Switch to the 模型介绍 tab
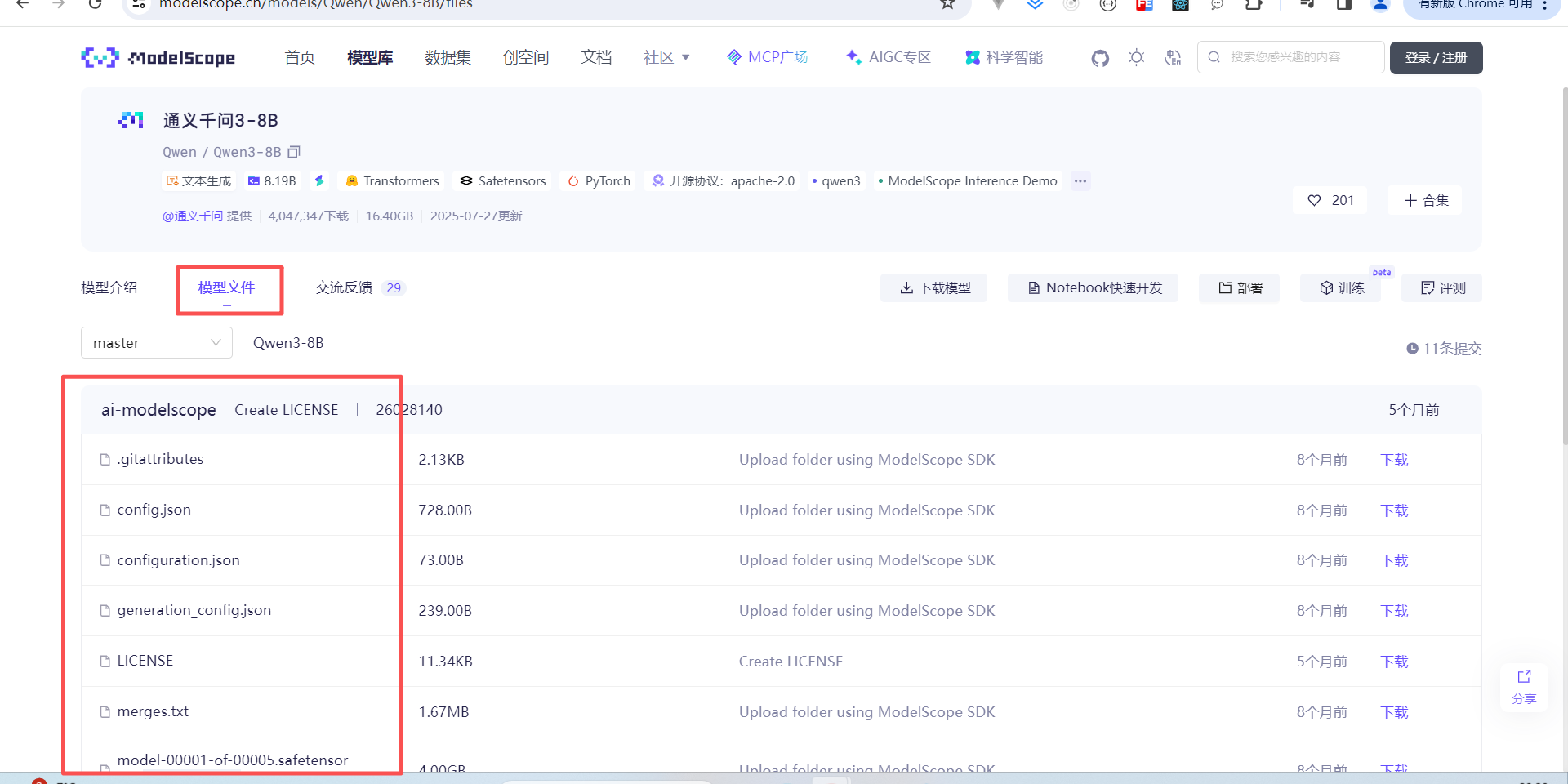The height and width of the screenshot is (784, 1568). (x=109, y=287)
